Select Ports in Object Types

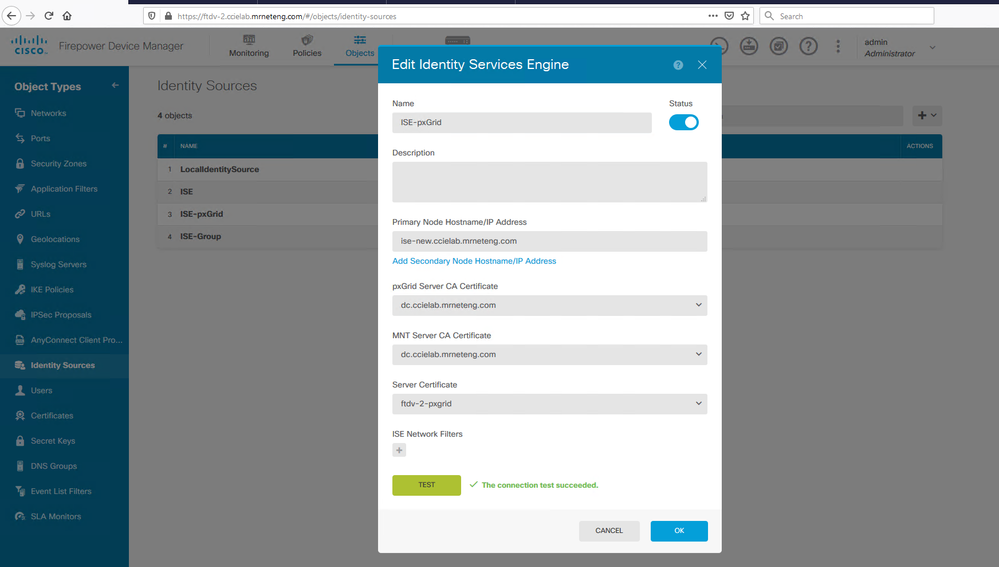[x=40, y=138]
